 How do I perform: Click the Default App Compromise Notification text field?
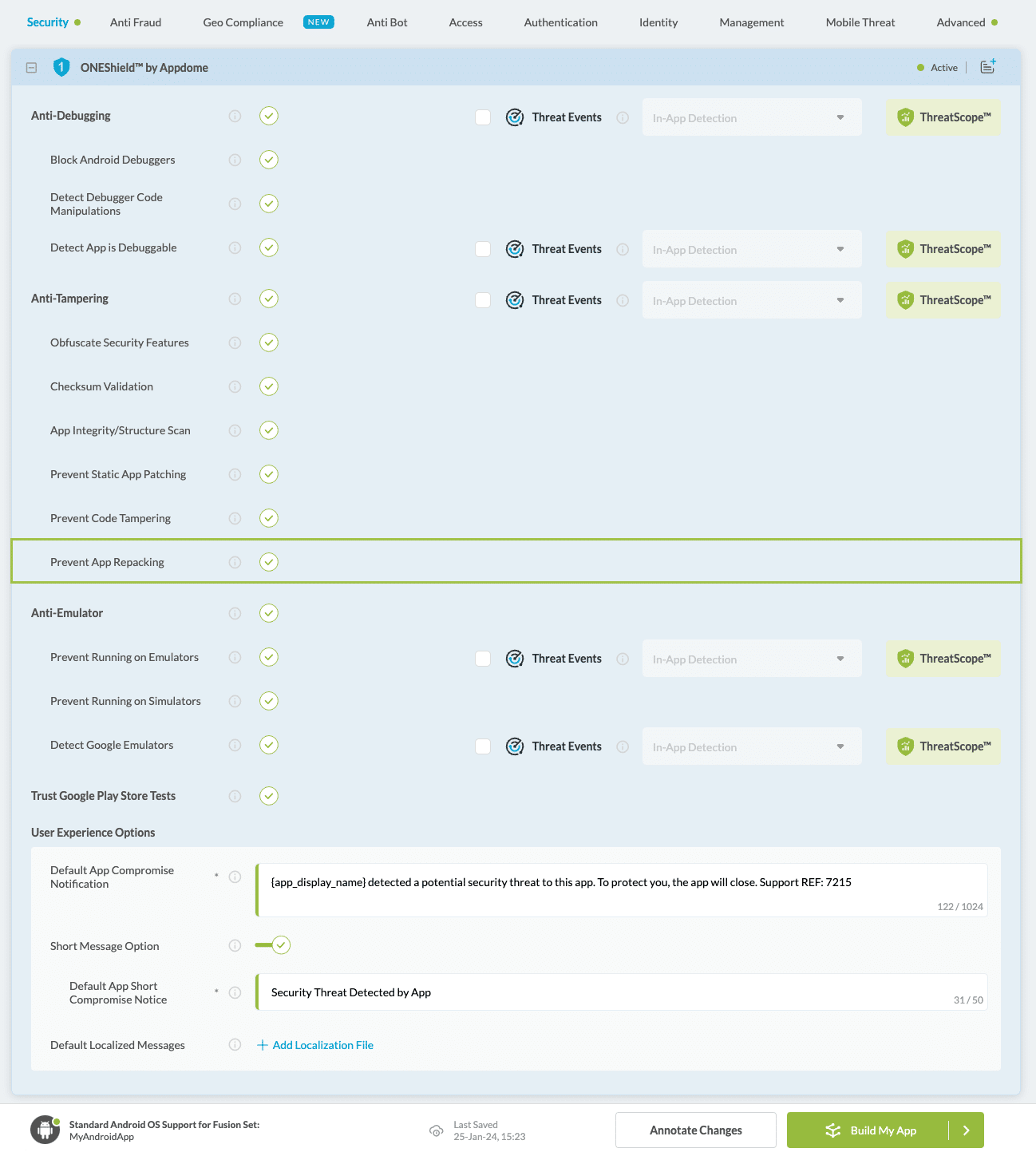621,889
